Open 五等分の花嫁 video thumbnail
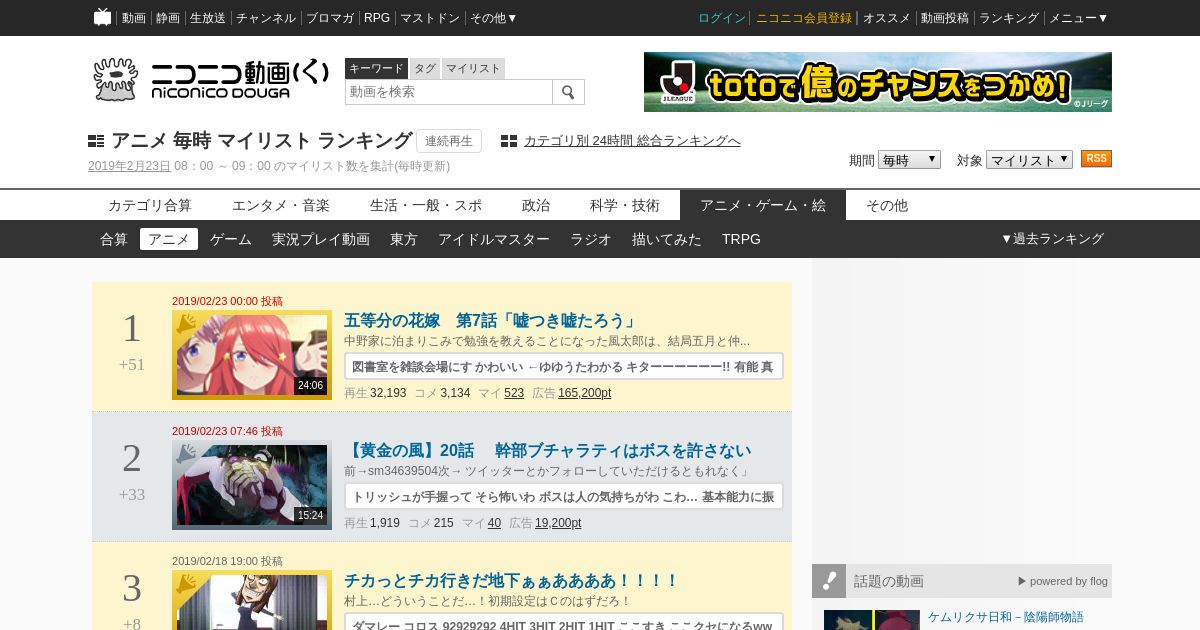 click(252, 355)
